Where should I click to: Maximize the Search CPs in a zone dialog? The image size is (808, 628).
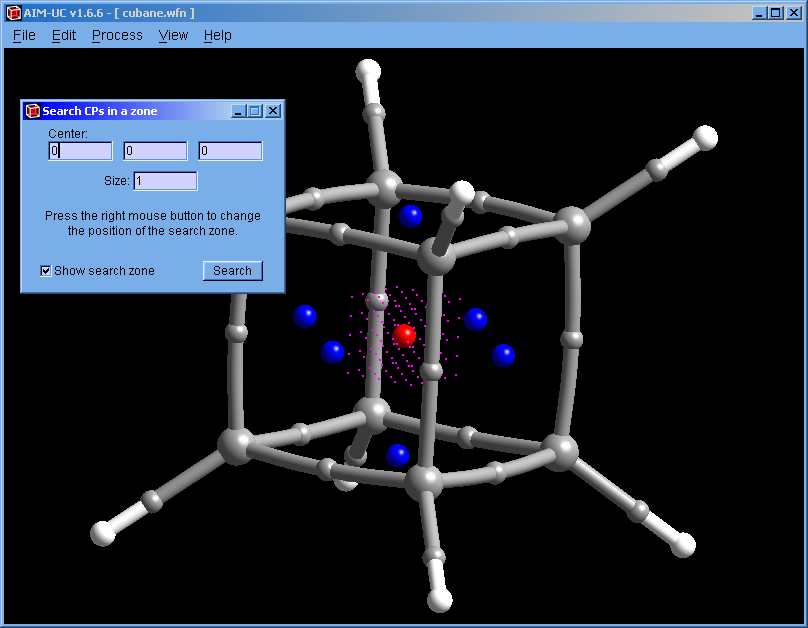255,111
